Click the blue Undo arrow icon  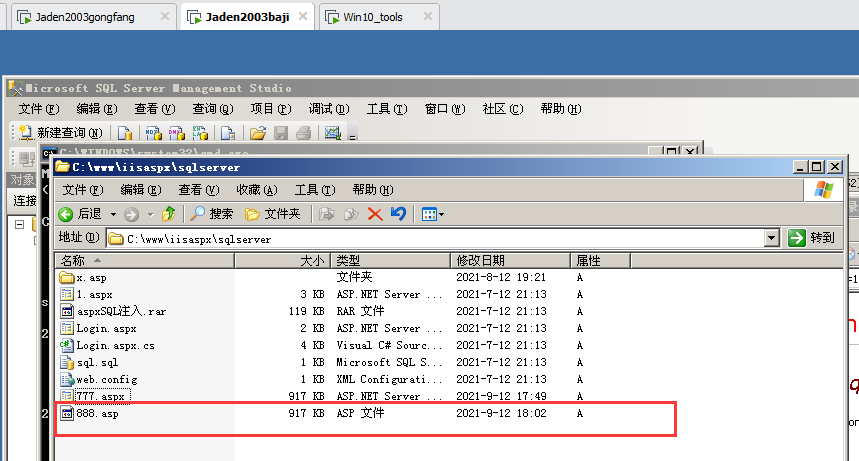point(398,214)
